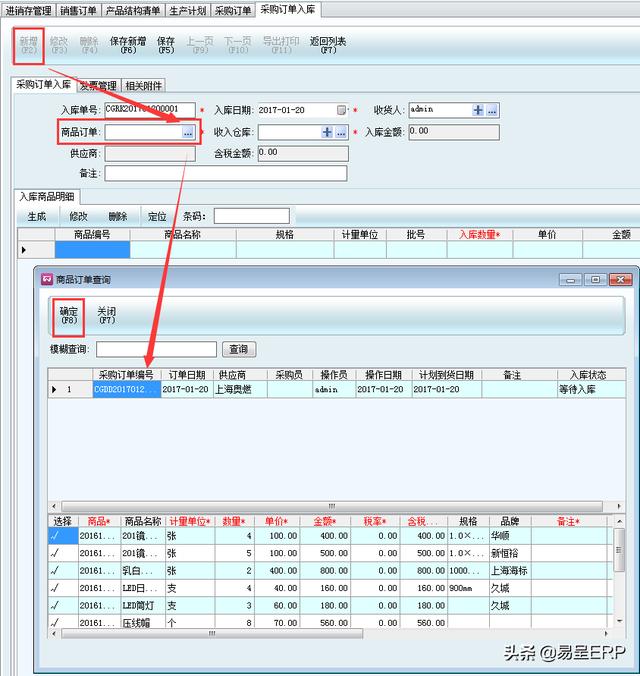Open ellipsis lookup beside 收入仓库 field
Image resolution: width=640 pixels, height=676 pixels.
pyautogui.click(x=341, y=132)
